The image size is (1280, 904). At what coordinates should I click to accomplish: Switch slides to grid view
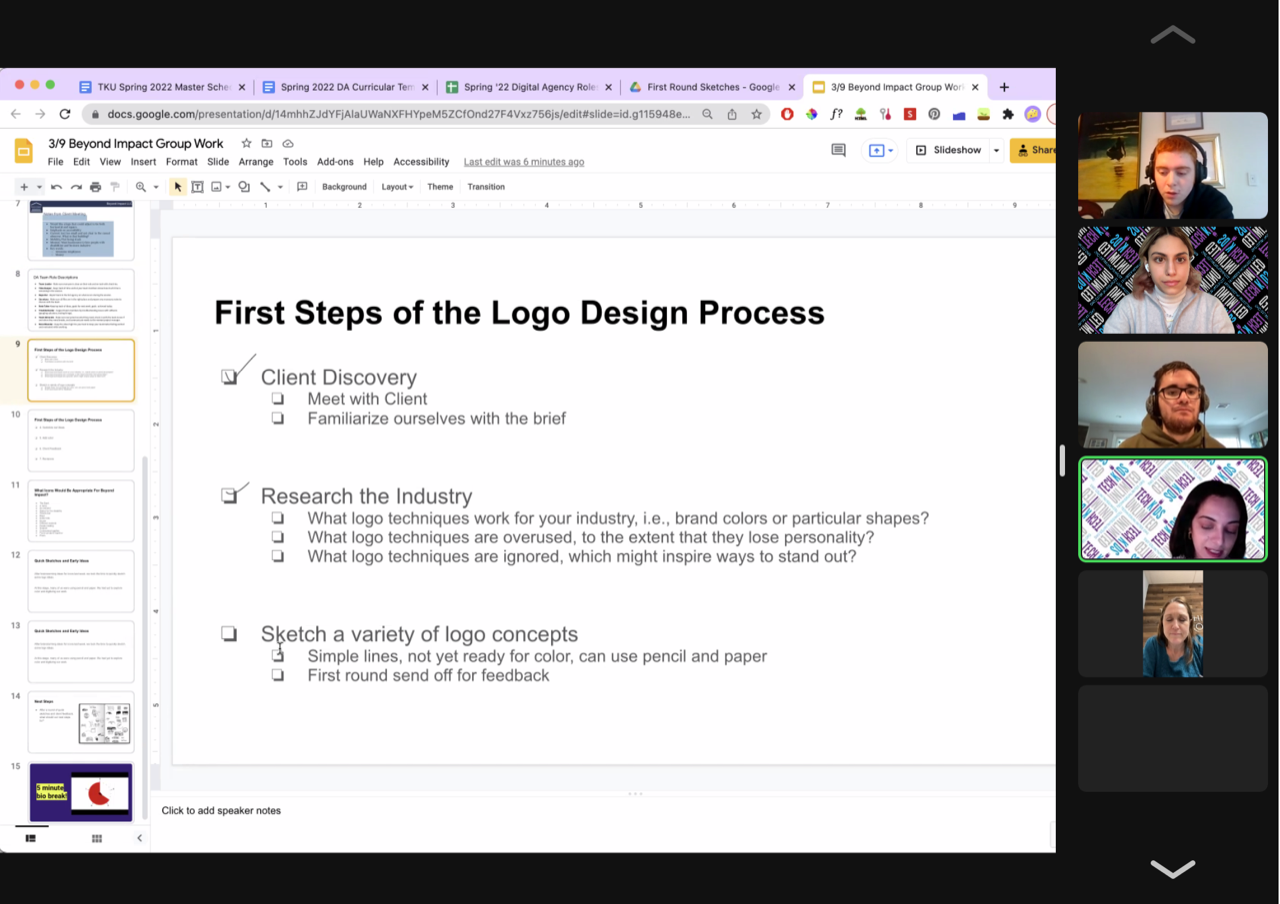[96, 837]
